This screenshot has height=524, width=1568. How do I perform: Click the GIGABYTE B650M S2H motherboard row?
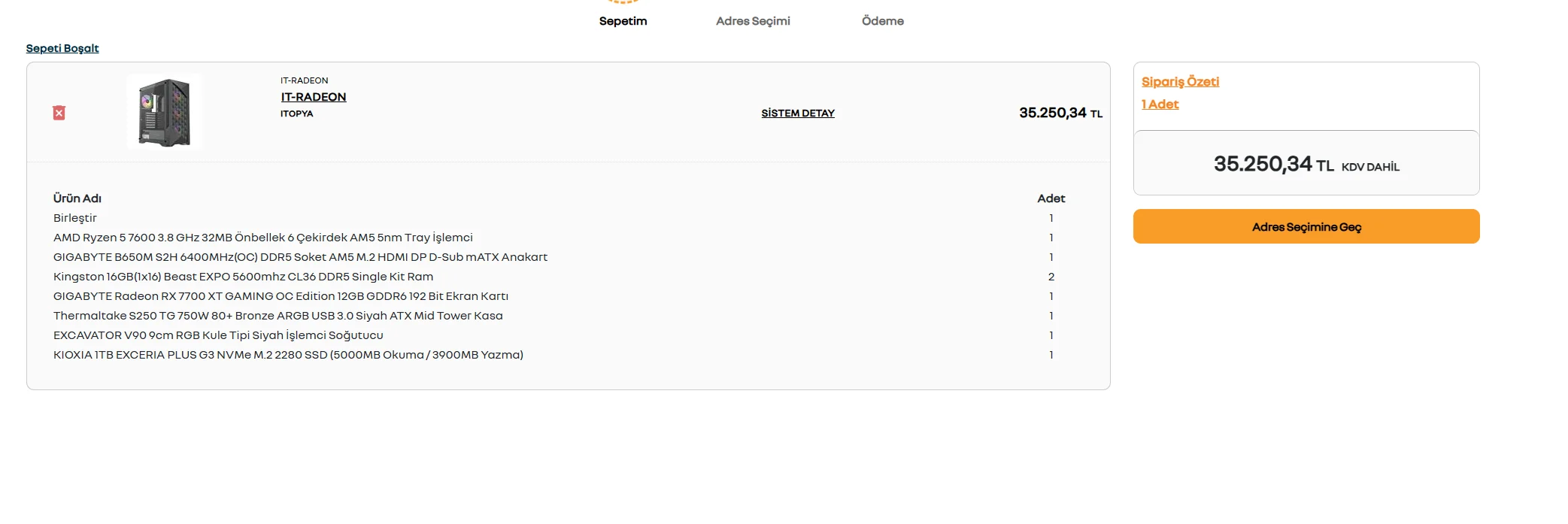[300, 257]
